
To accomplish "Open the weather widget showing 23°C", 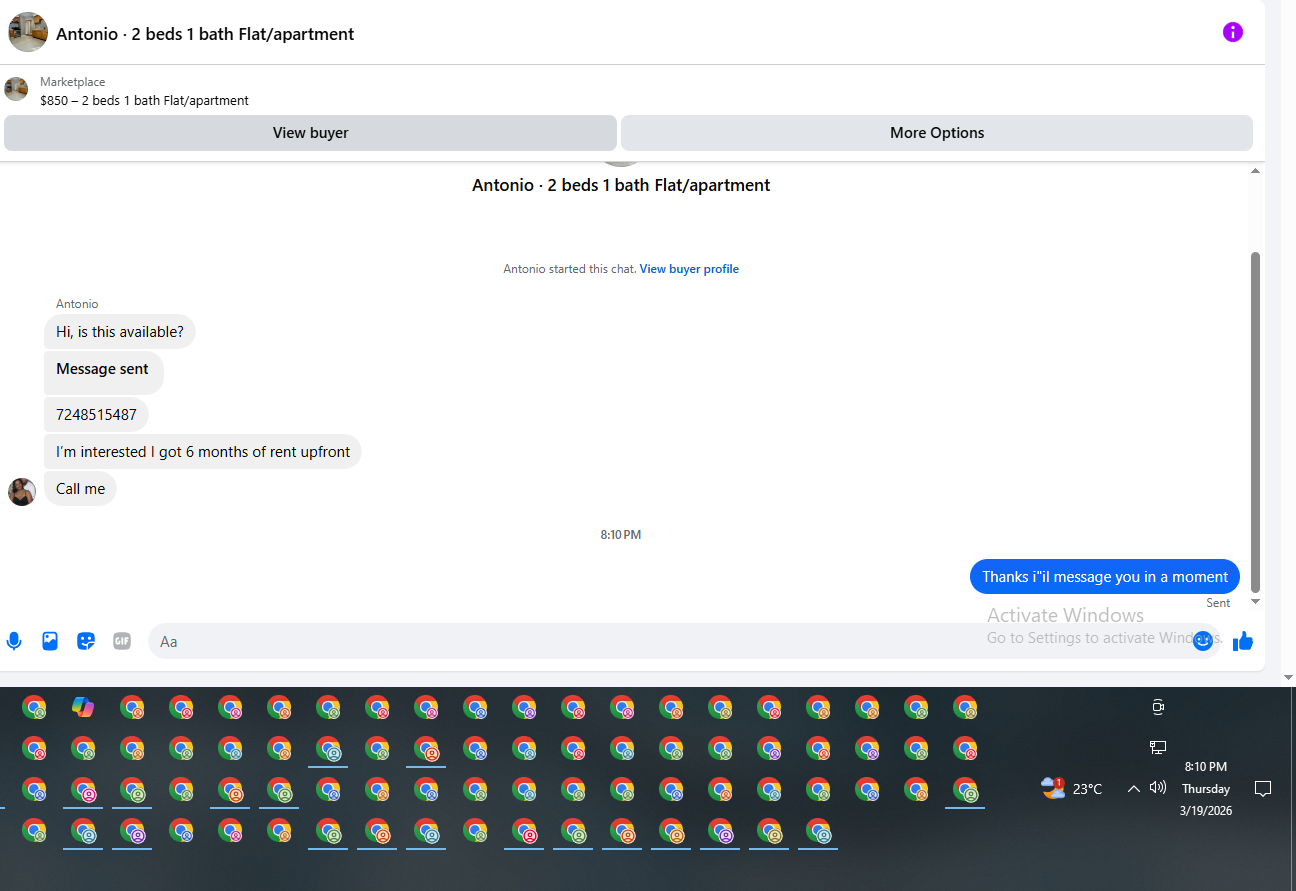I will click(x=1071, y=788).
